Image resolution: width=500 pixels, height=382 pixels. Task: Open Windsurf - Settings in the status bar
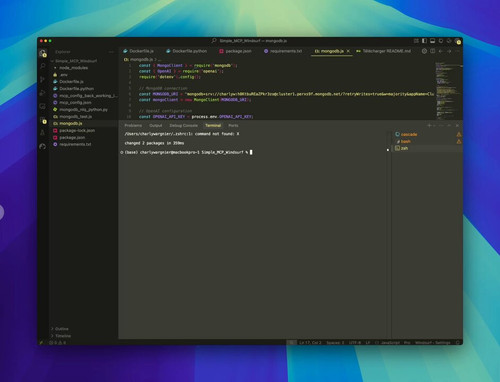pos(432,342)
